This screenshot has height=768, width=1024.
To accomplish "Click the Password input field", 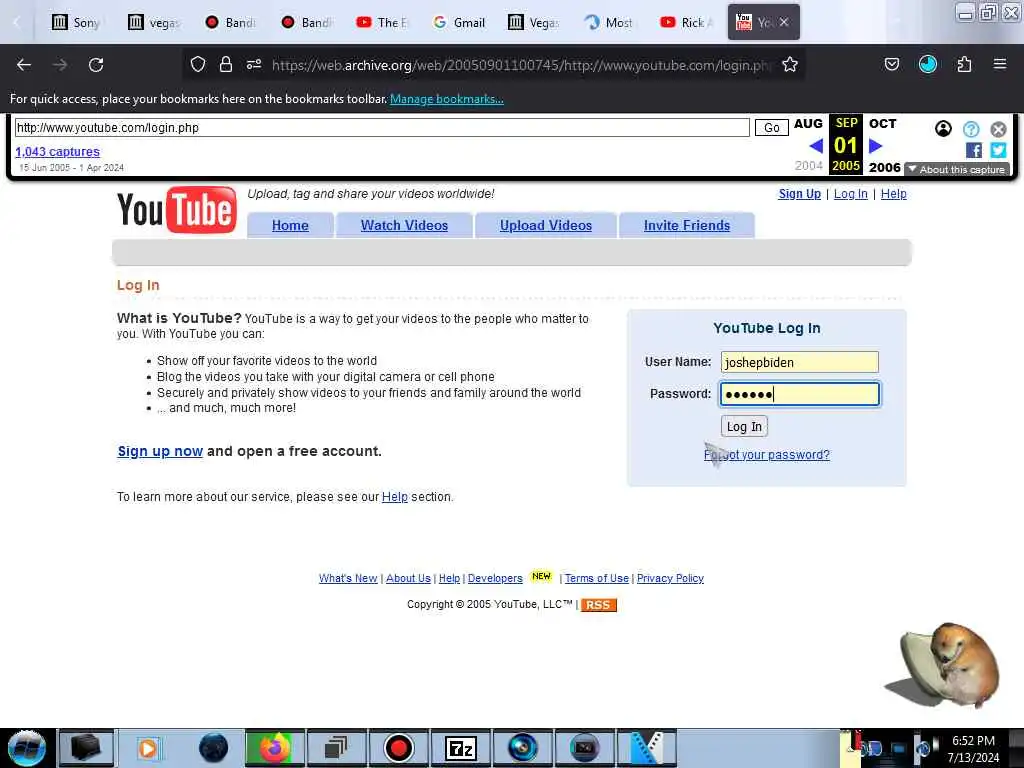I will (x=800, y=394).
